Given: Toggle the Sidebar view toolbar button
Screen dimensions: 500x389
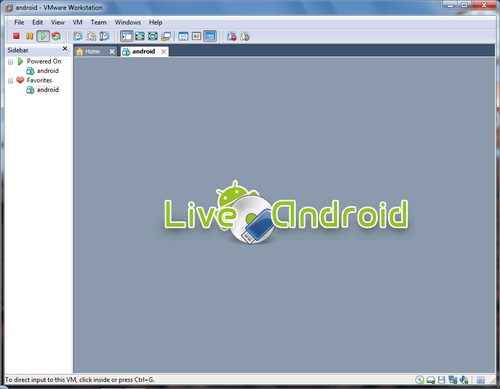Looking at the screenshot, I should [x=127, y=36].
